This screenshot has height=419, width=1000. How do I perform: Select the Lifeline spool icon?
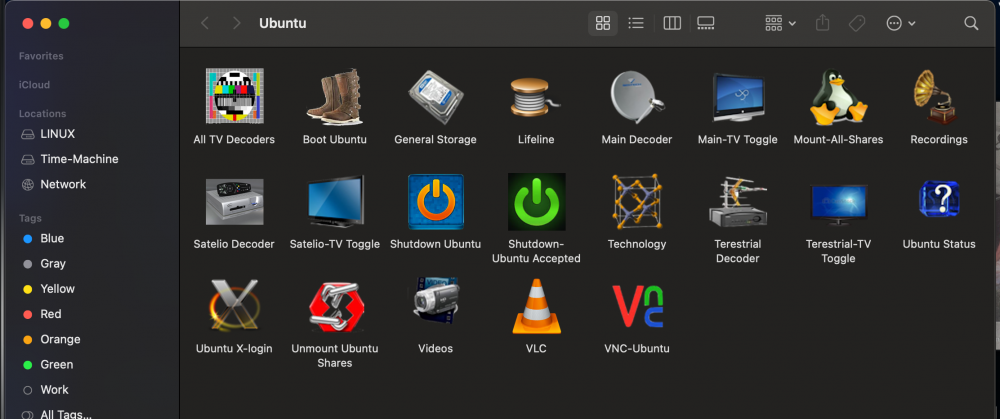pos(536,97)
